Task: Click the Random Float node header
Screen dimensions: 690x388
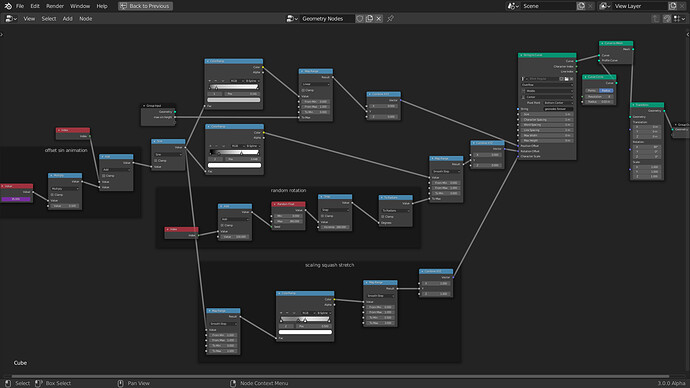Action: [x=288, y=204]
